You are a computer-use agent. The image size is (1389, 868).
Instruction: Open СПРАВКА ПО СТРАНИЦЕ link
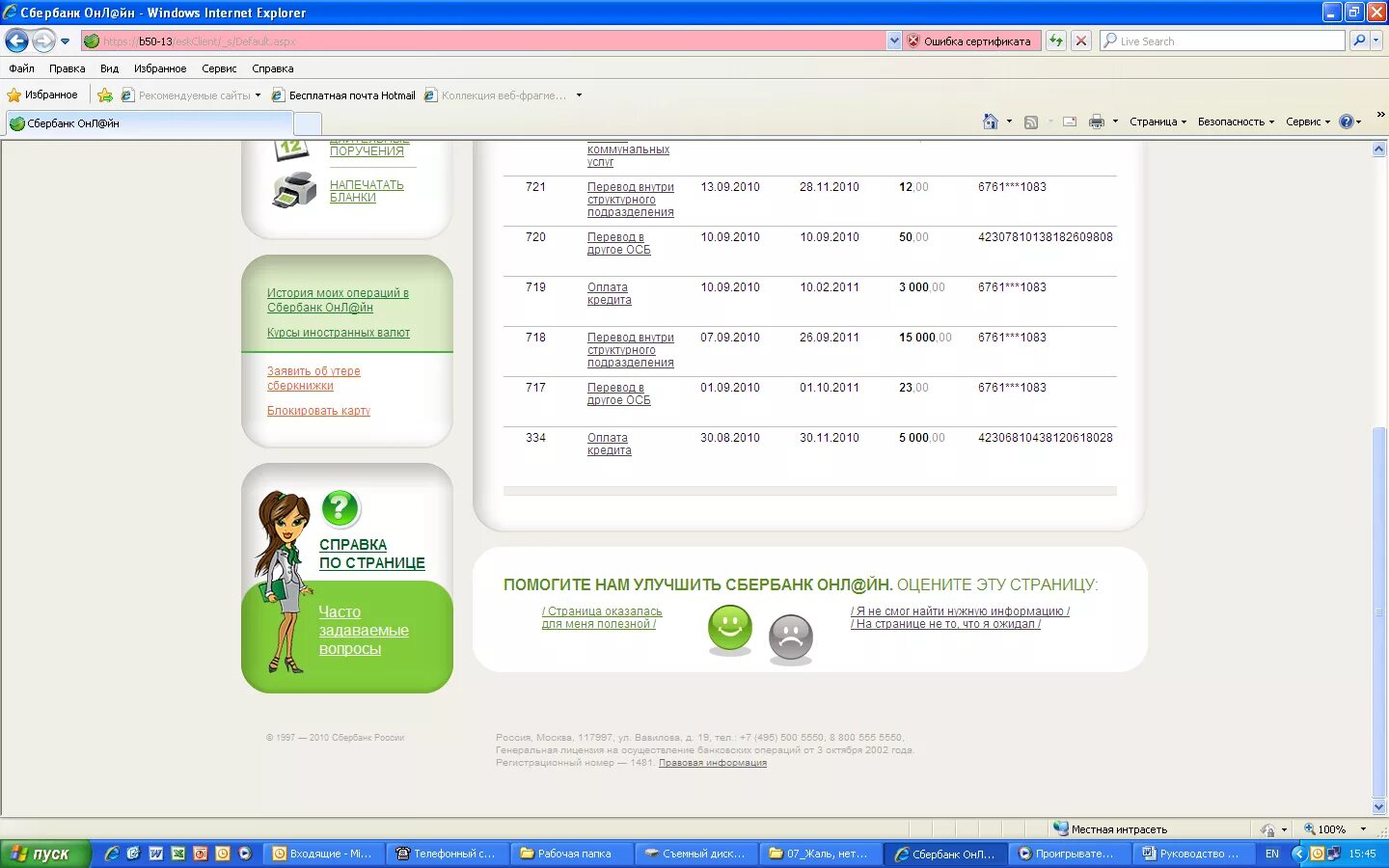tap(372, 554)
